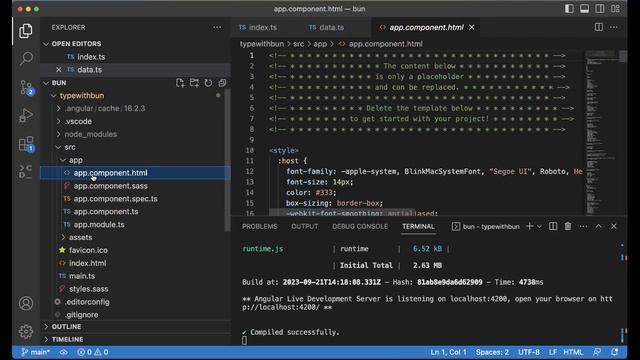Click the code minimap overview
640x360 pixels.
point(602,133)
